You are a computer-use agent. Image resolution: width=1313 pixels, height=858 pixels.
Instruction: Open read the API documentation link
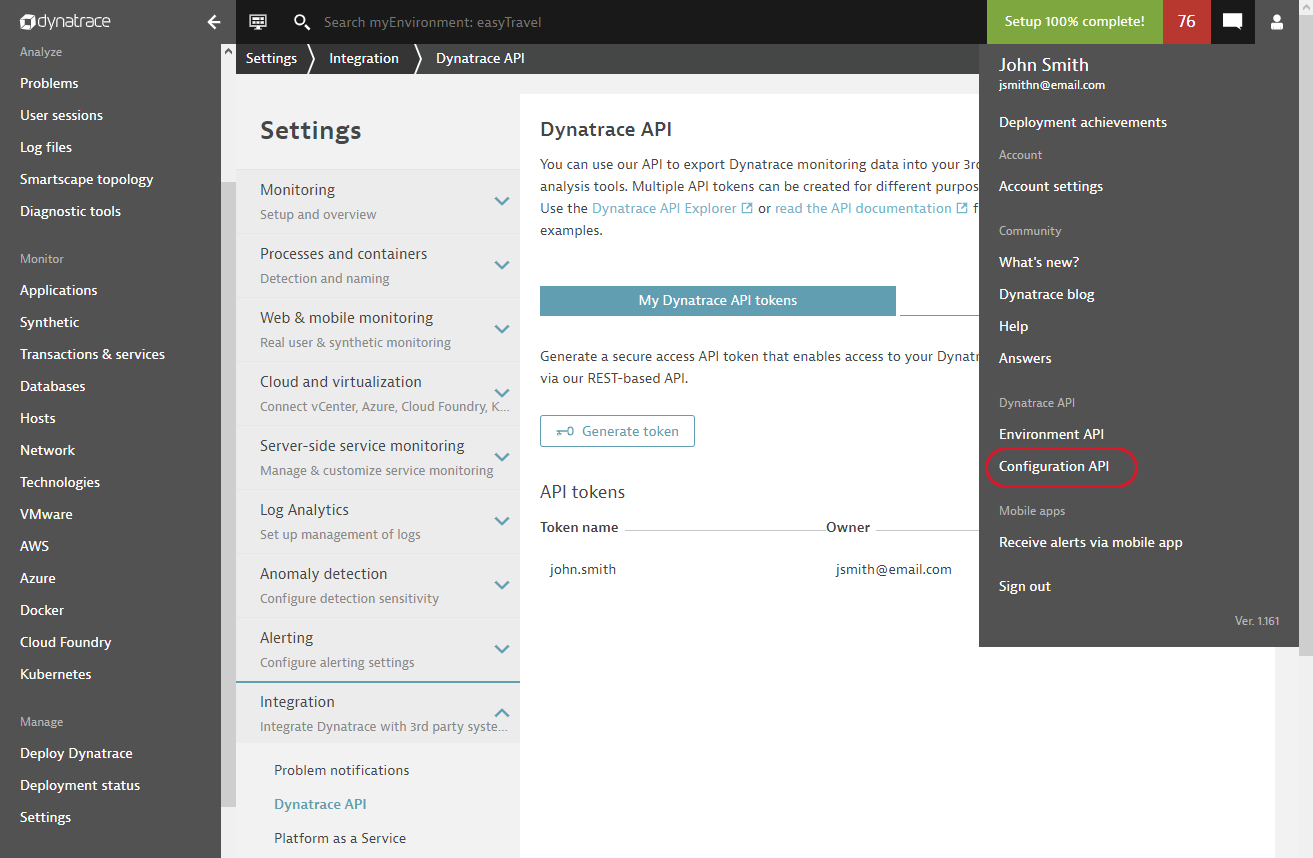point(863,208)
